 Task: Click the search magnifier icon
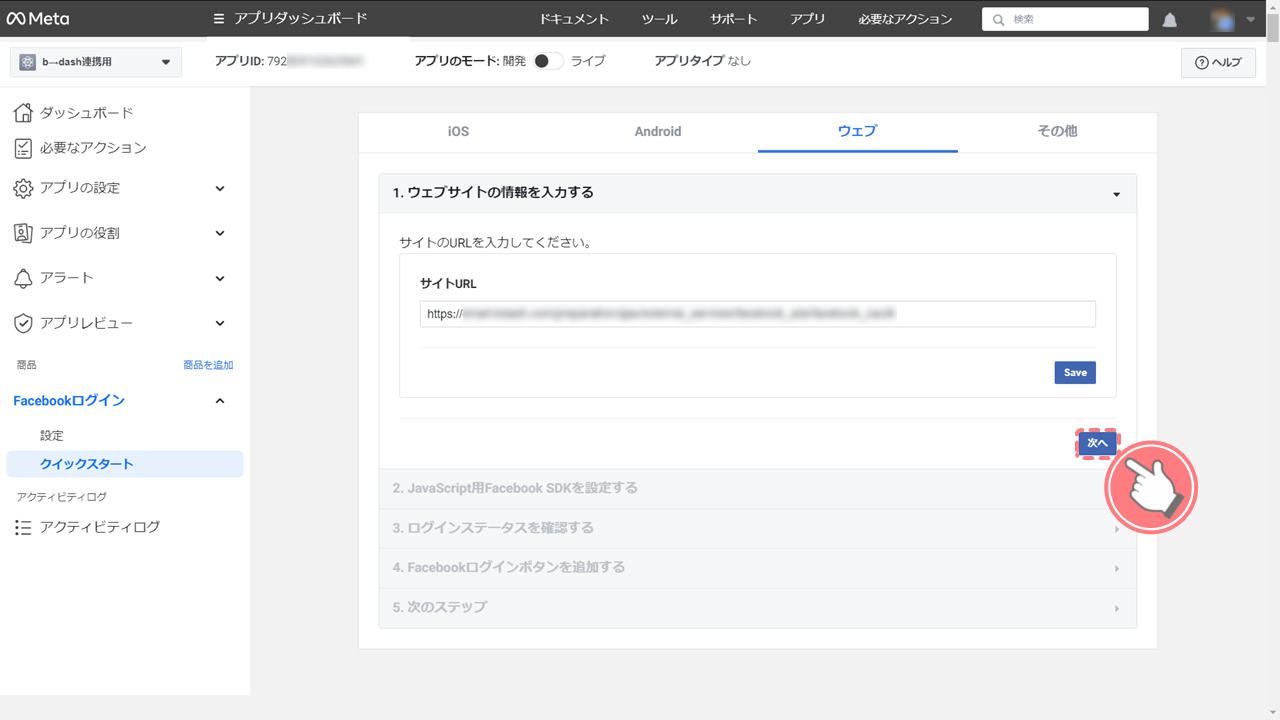[998, 20]
